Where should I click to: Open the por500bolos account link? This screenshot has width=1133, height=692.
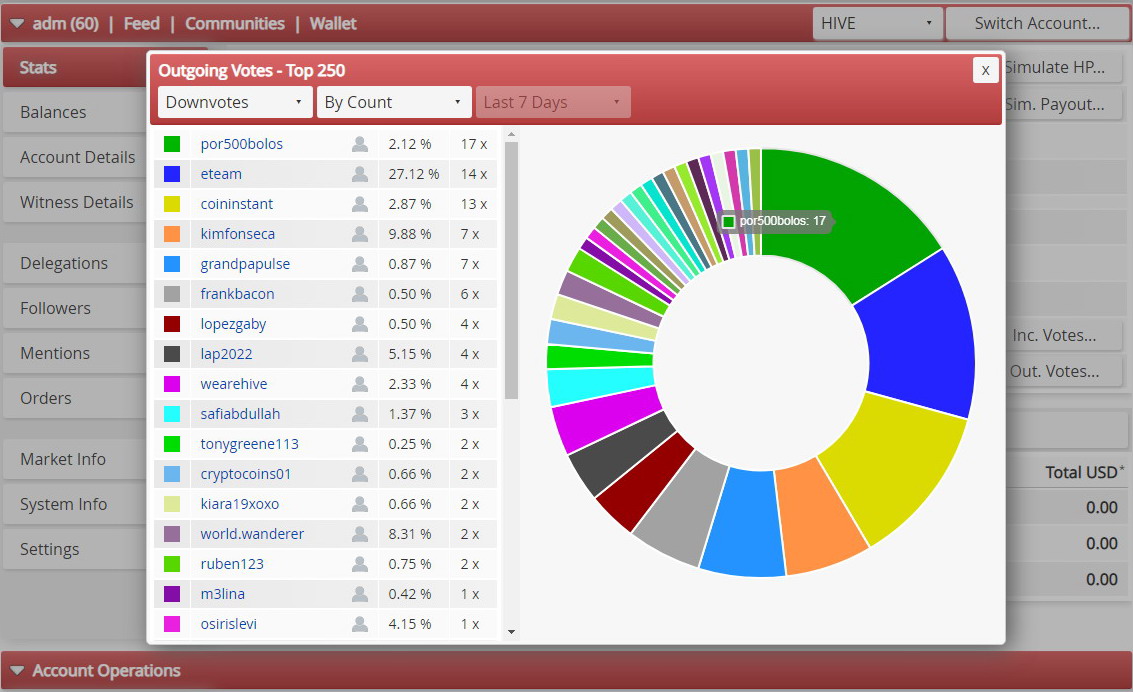[241, 144]
